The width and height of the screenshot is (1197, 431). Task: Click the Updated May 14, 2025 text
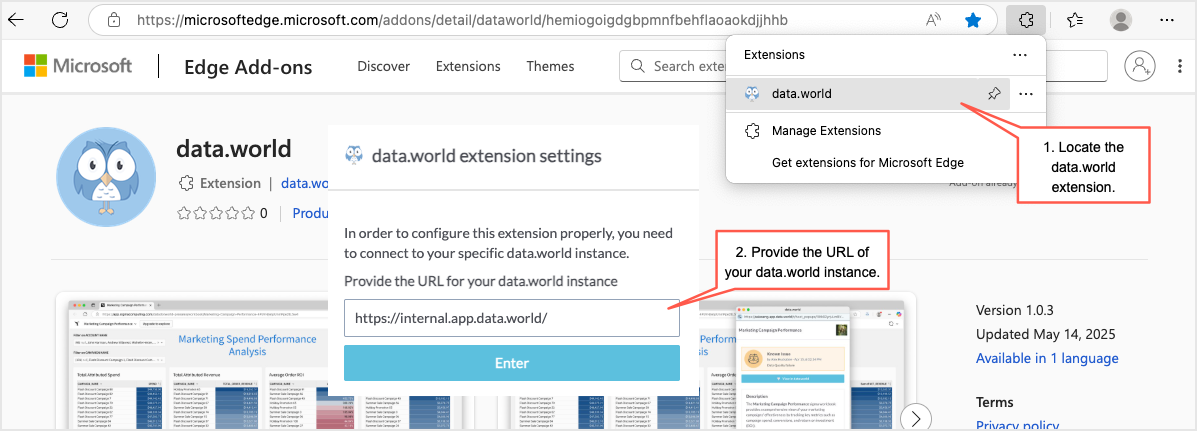click(x=1046, y=334)
